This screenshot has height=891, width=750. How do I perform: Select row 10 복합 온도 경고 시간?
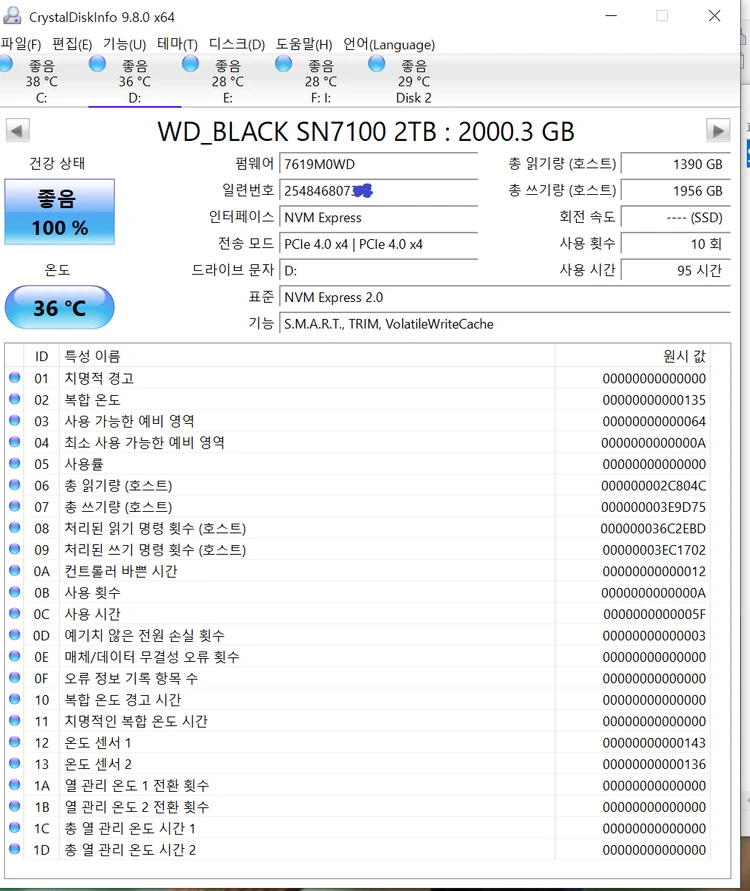pyautogui.click(x=358, y=700)
